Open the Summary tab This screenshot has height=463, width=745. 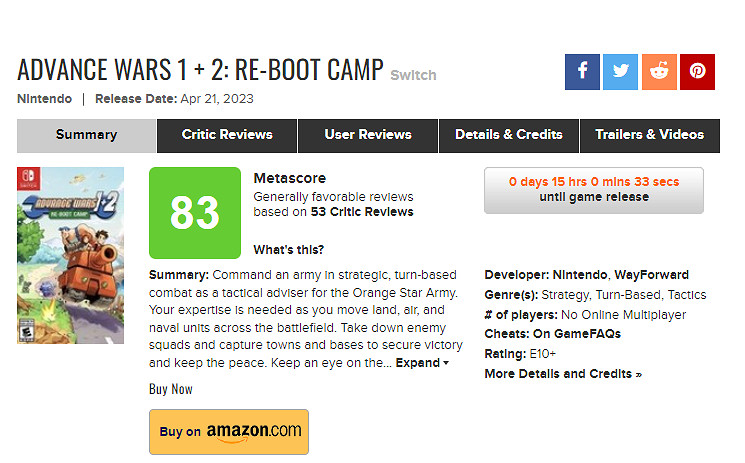coord(87,135)
